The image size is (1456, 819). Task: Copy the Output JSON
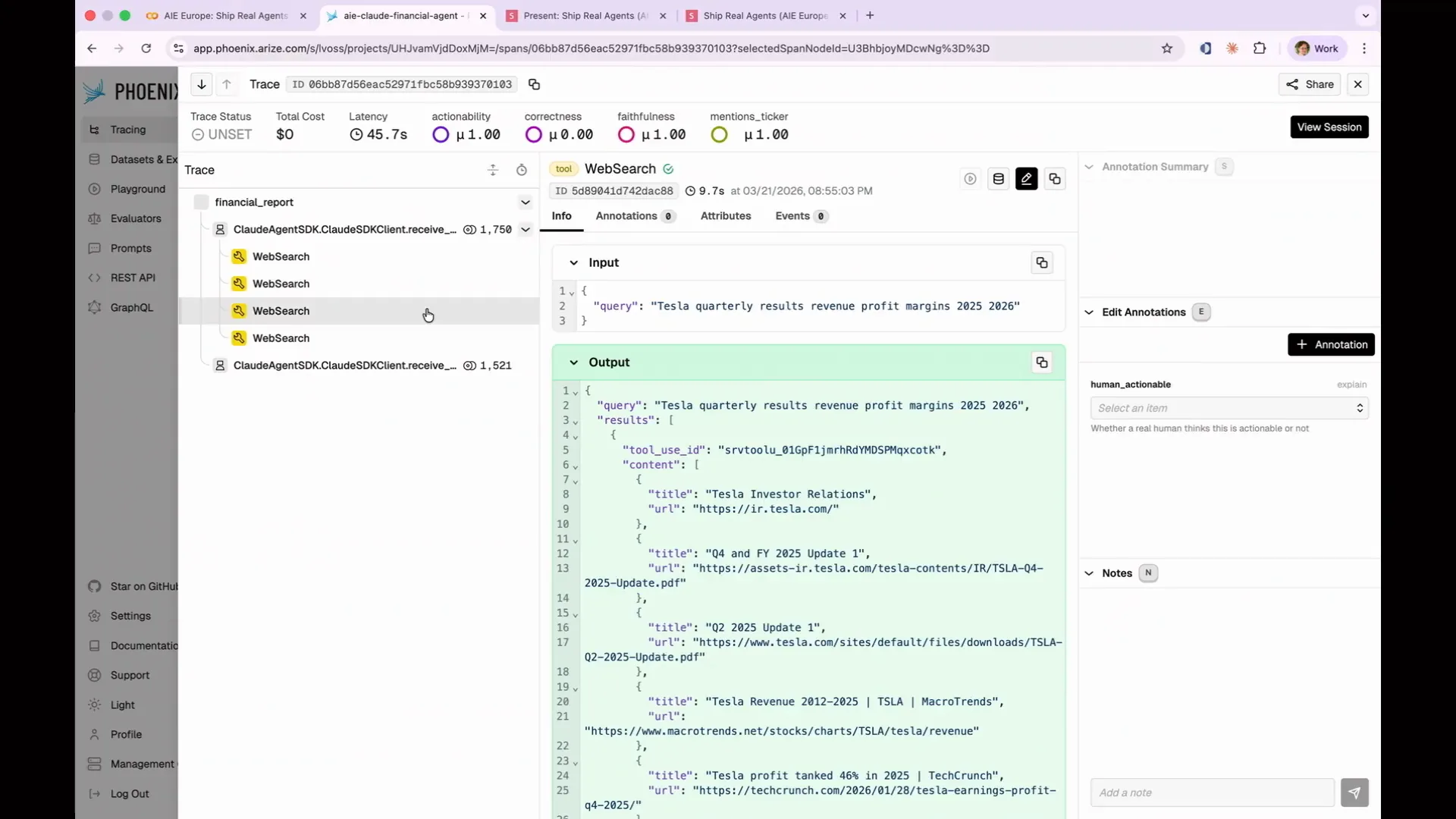pos(1042,362)
